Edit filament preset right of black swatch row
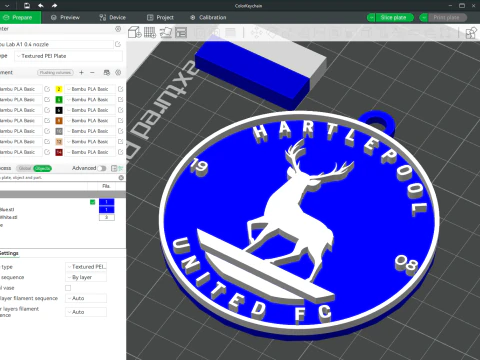This screenshot has height=360, width=480. [x=121, y=110]
